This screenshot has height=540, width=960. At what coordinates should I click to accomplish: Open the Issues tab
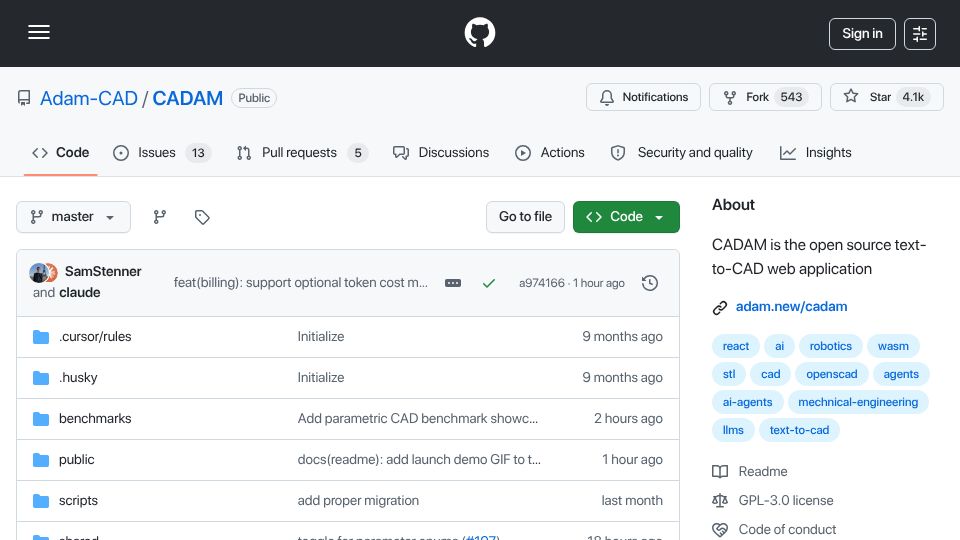coord(162,152)
